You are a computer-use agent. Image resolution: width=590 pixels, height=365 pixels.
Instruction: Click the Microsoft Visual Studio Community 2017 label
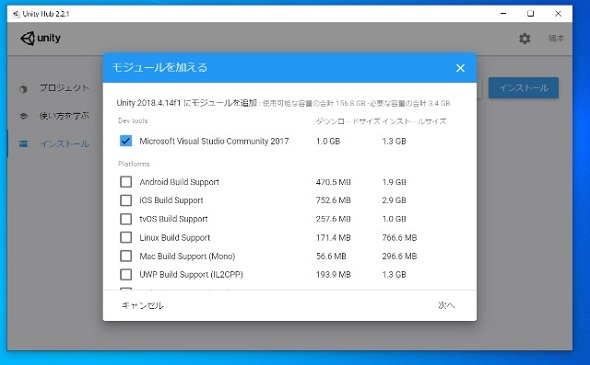[x=214, y=141]
